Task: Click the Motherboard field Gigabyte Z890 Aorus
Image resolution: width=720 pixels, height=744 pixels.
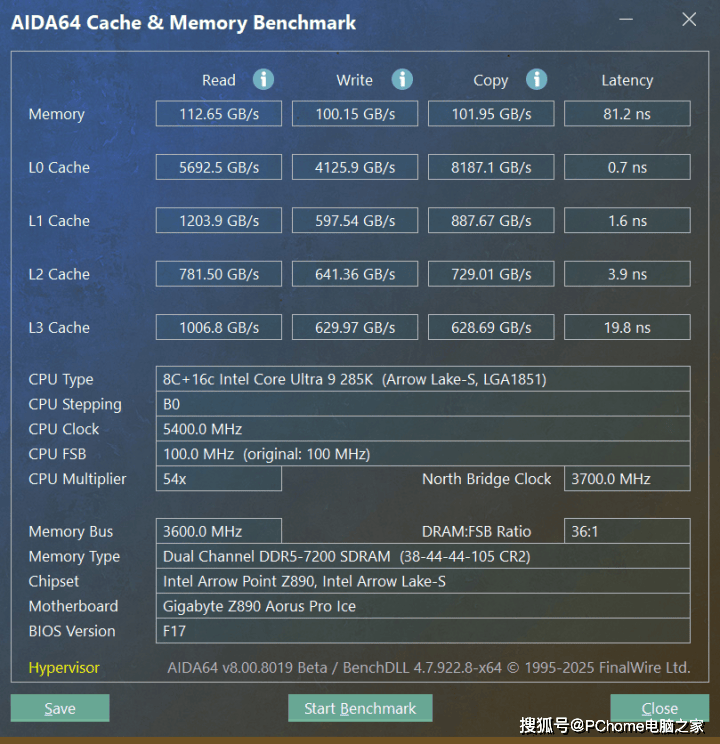Action: pyautogui.click(x=424, y=606)
